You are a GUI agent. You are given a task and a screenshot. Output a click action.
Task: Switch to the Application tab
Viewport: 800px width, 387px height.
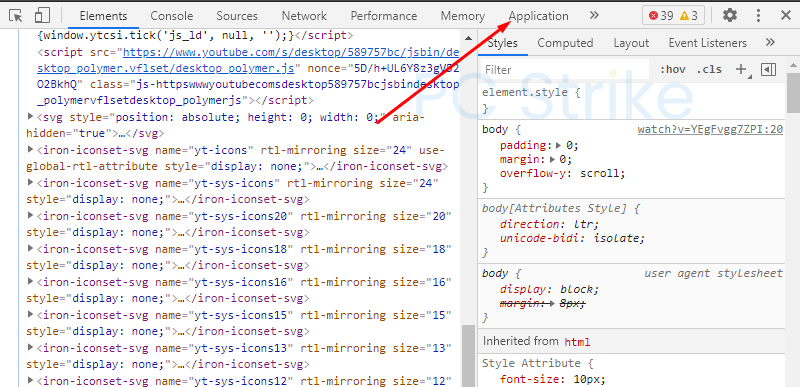click(538, 16)
